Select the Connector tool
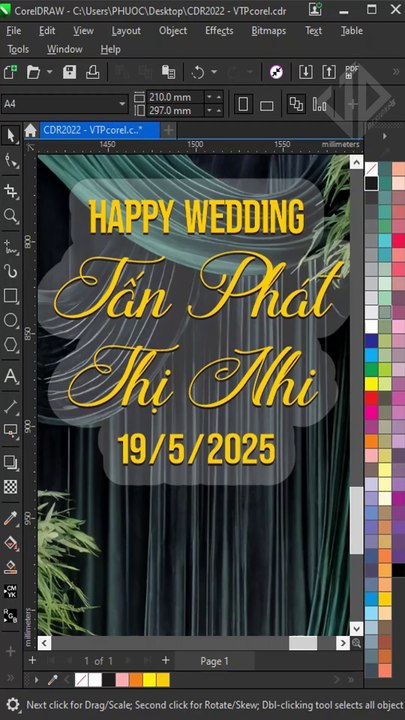The height and width of the screenshot is (720, 405). point(10,431)
